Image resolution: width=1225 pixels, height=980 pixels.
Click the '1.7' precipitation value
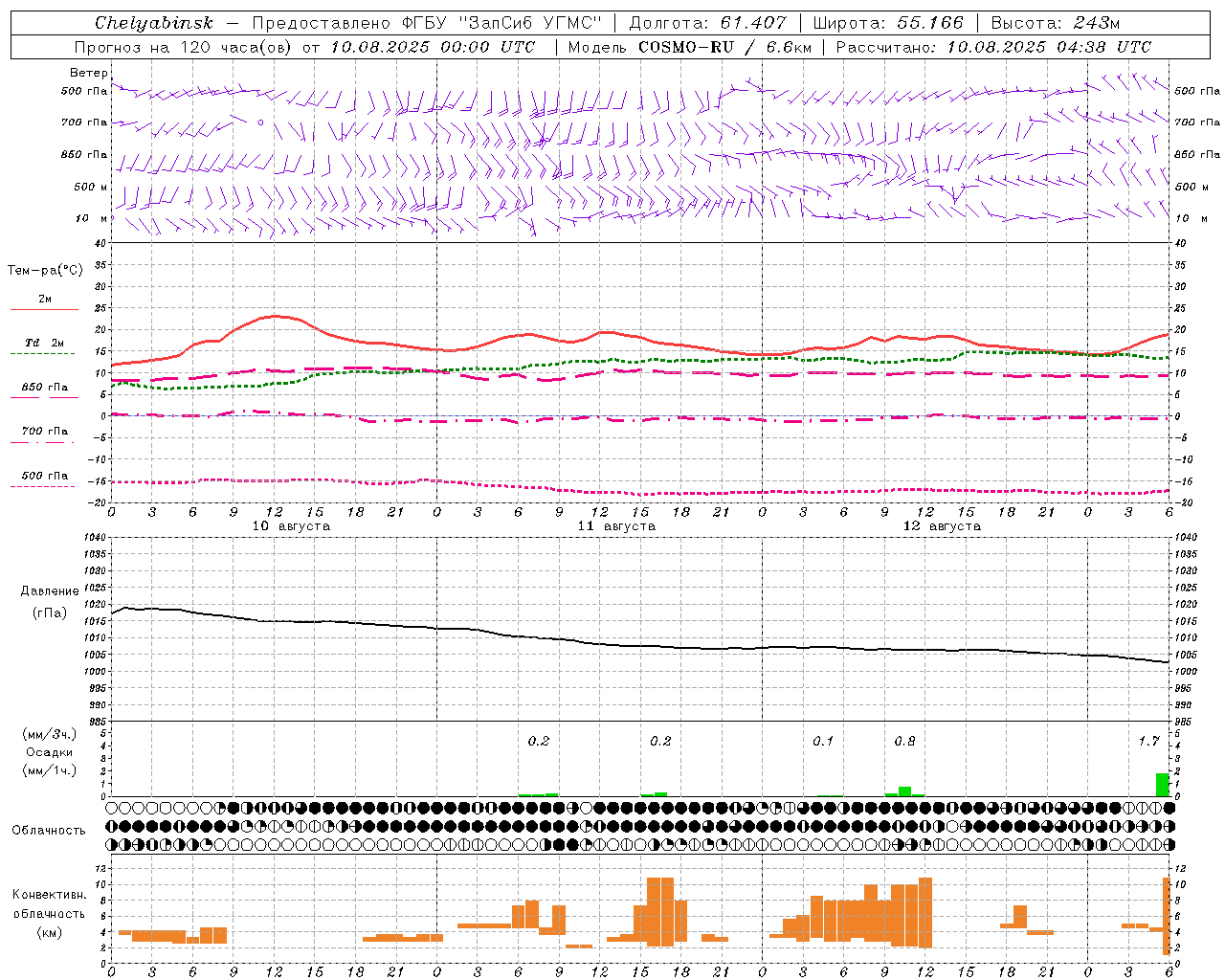[x=1148, y=742]
